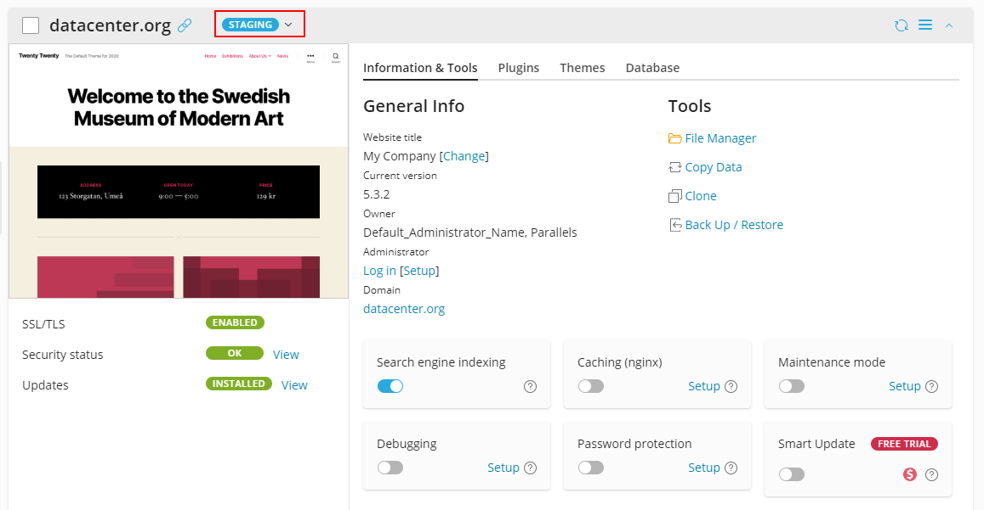Screen dimensions: 984x510
Task: Tick the checkbox next to datacenter.org
Action: click(31, 25)
